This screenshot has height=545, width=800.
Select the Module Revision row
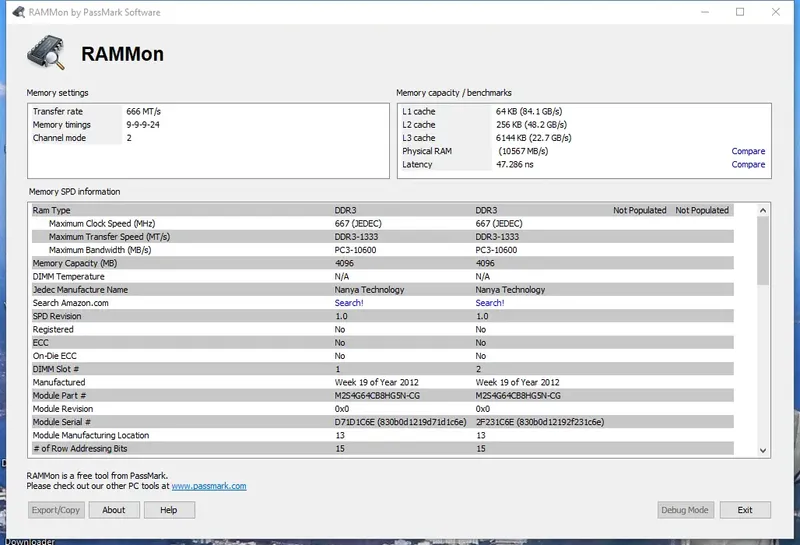383,409
